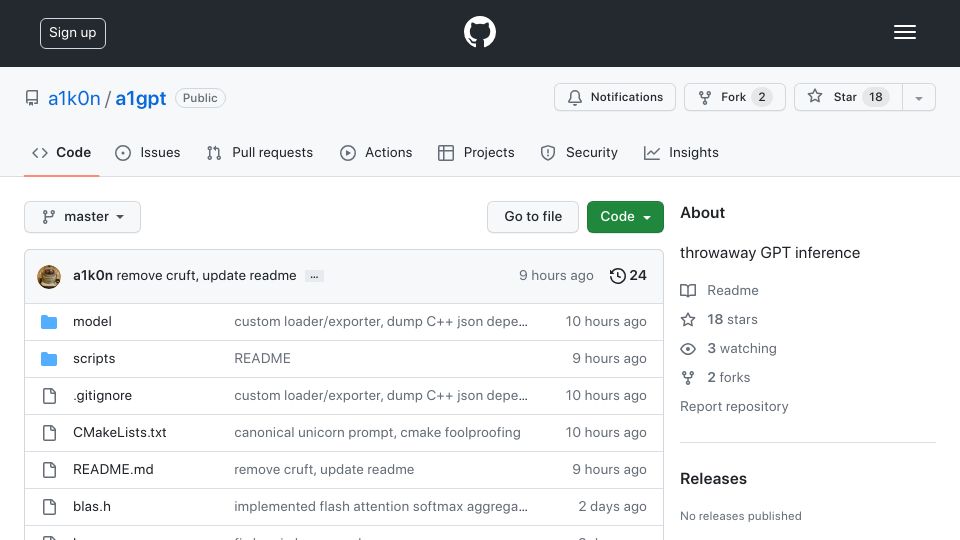Fork the repository with Fork button
Viewport: 960px width, 540px height.
pyautogui.click(x=735, y=97)
